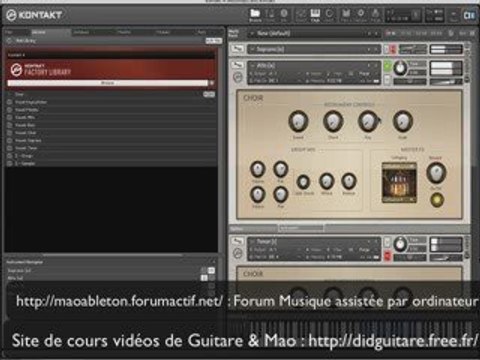This screenshot has width=480, height=360.
Task: Open the Master section from the header toolbar
Action: [270, 15]
